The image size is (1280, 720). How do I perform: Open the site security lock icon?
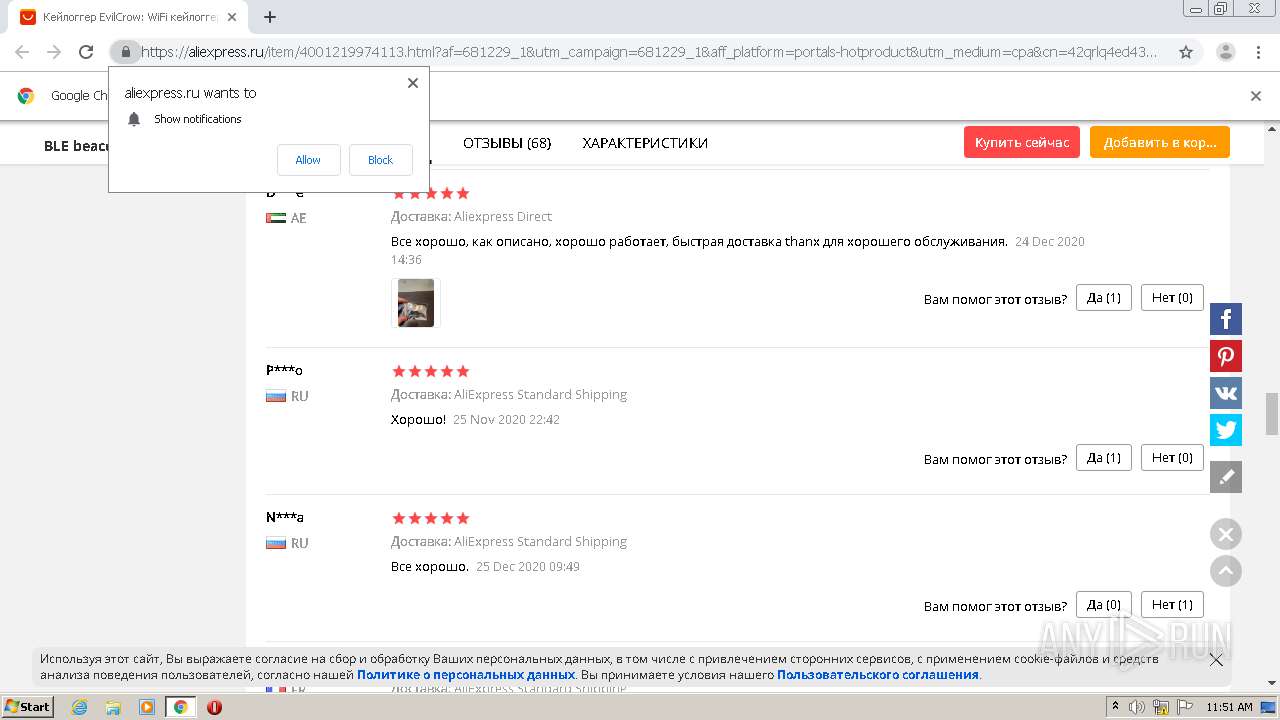[x=125, y=52]
